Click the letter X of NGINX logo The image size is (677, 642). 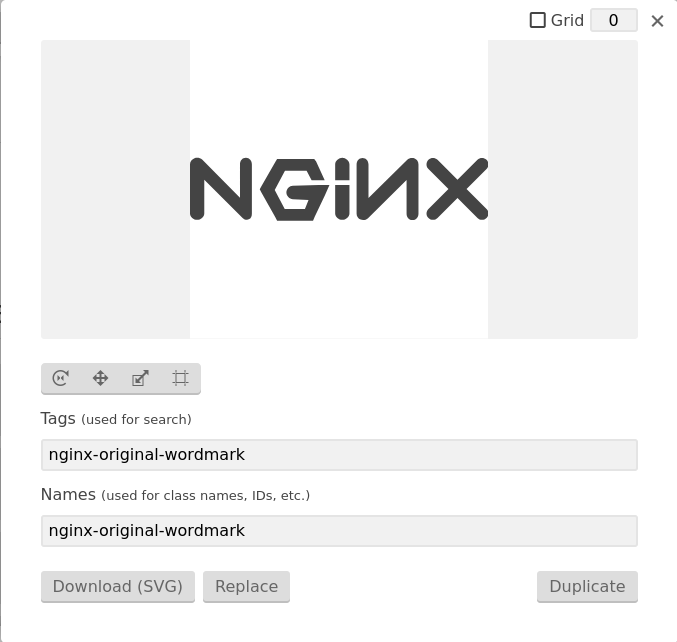pos(457,189)
